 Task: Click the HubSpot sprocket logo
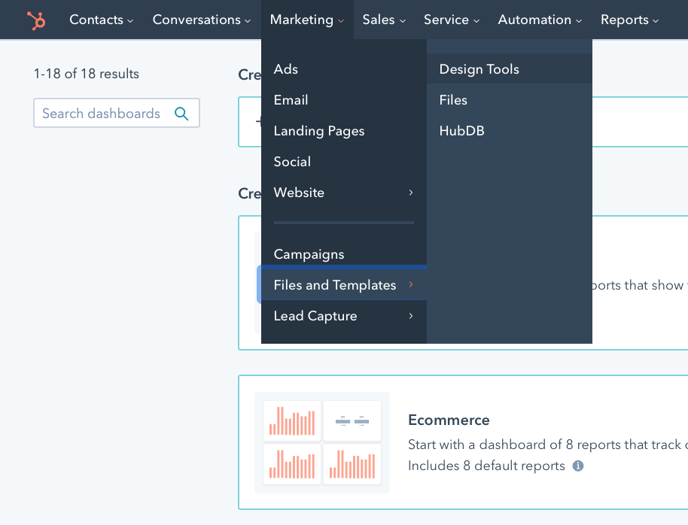(36, 20)
